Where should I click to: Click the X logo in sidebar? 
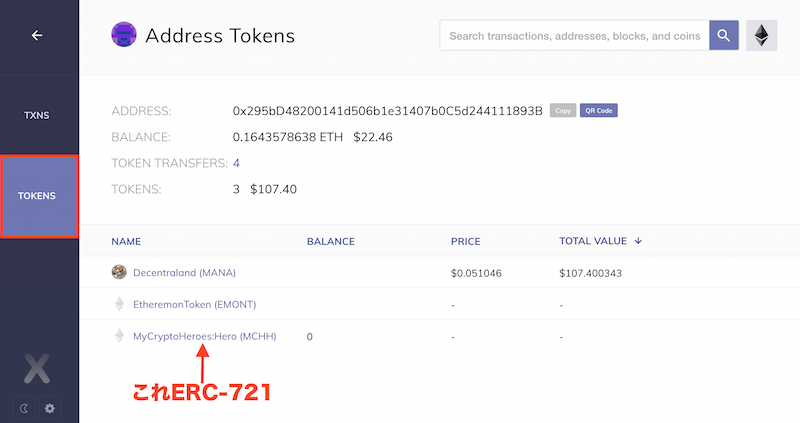click(x=37, y=368)
